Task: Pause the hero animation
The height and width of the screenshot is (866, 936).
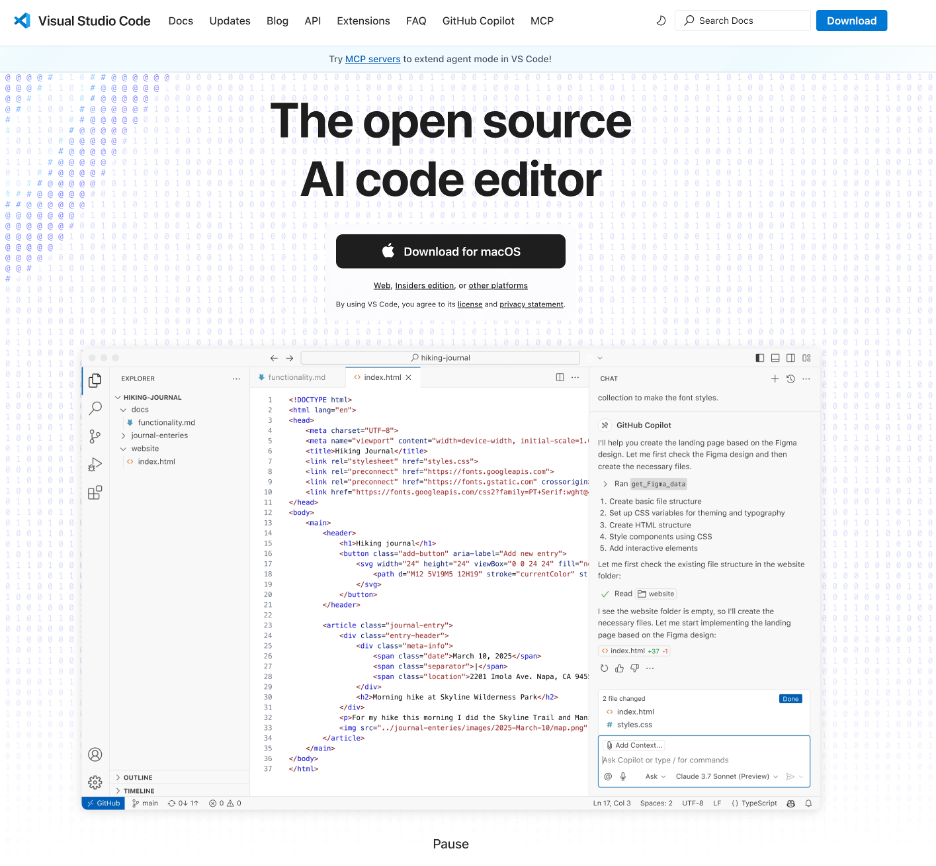Action: (x=451, y=844)
